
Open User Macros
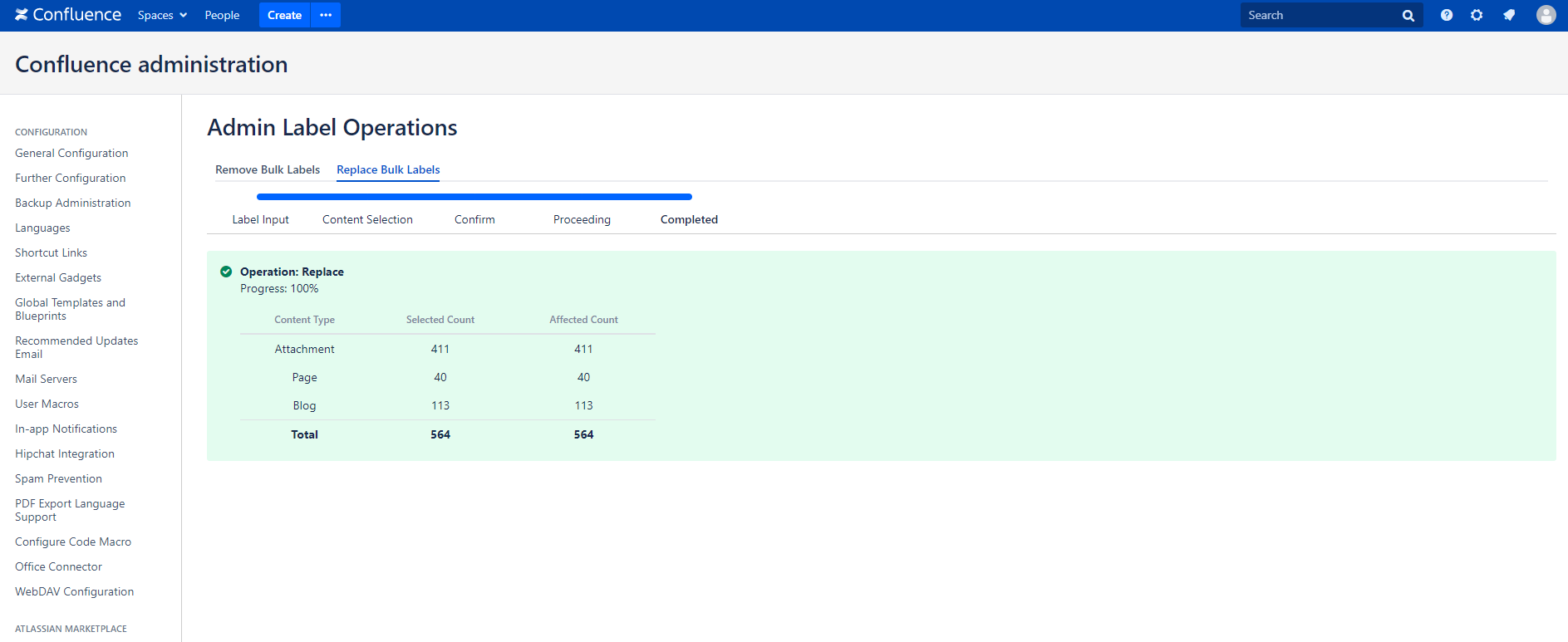click(x=47, y=404)
